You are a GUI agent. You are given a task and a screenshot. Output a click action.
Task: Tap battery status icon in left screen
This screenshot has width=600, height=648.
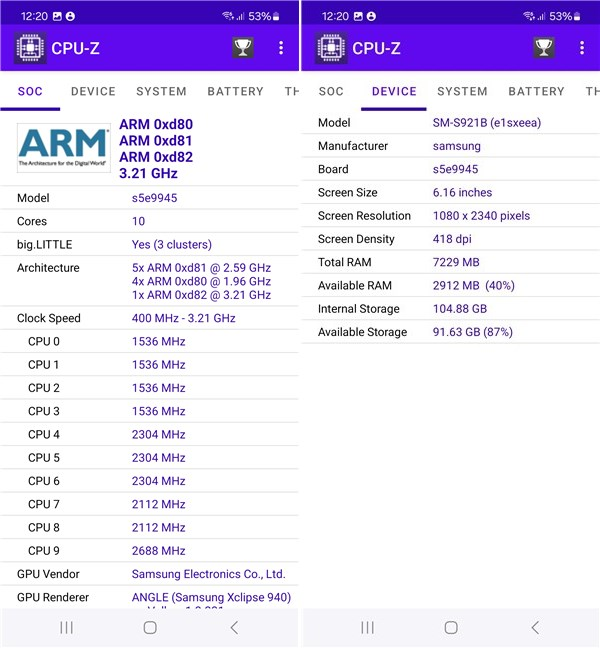(276, 16)
